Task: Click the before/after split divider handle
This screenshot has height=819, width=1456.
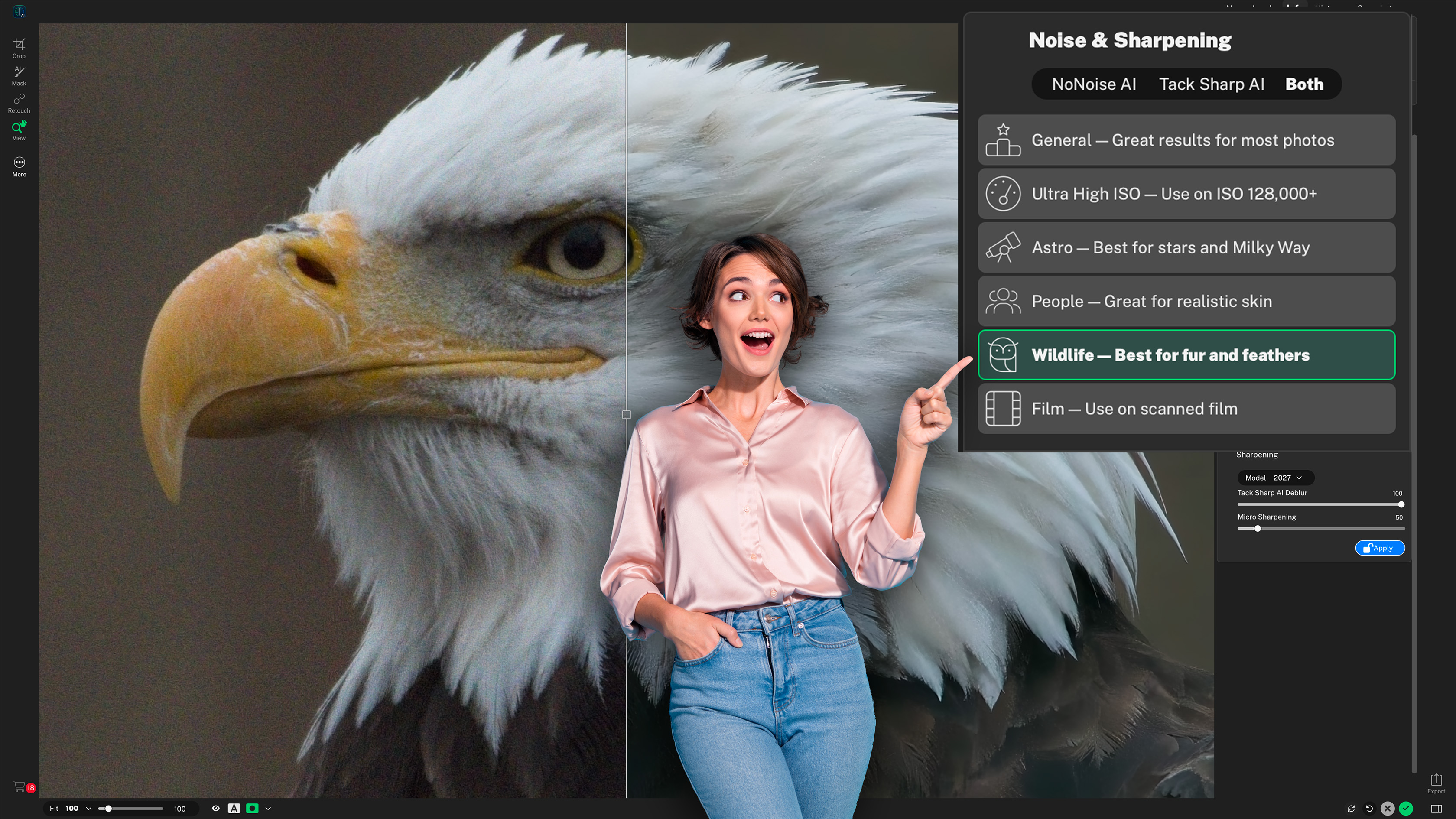Action: coord(626,414)
